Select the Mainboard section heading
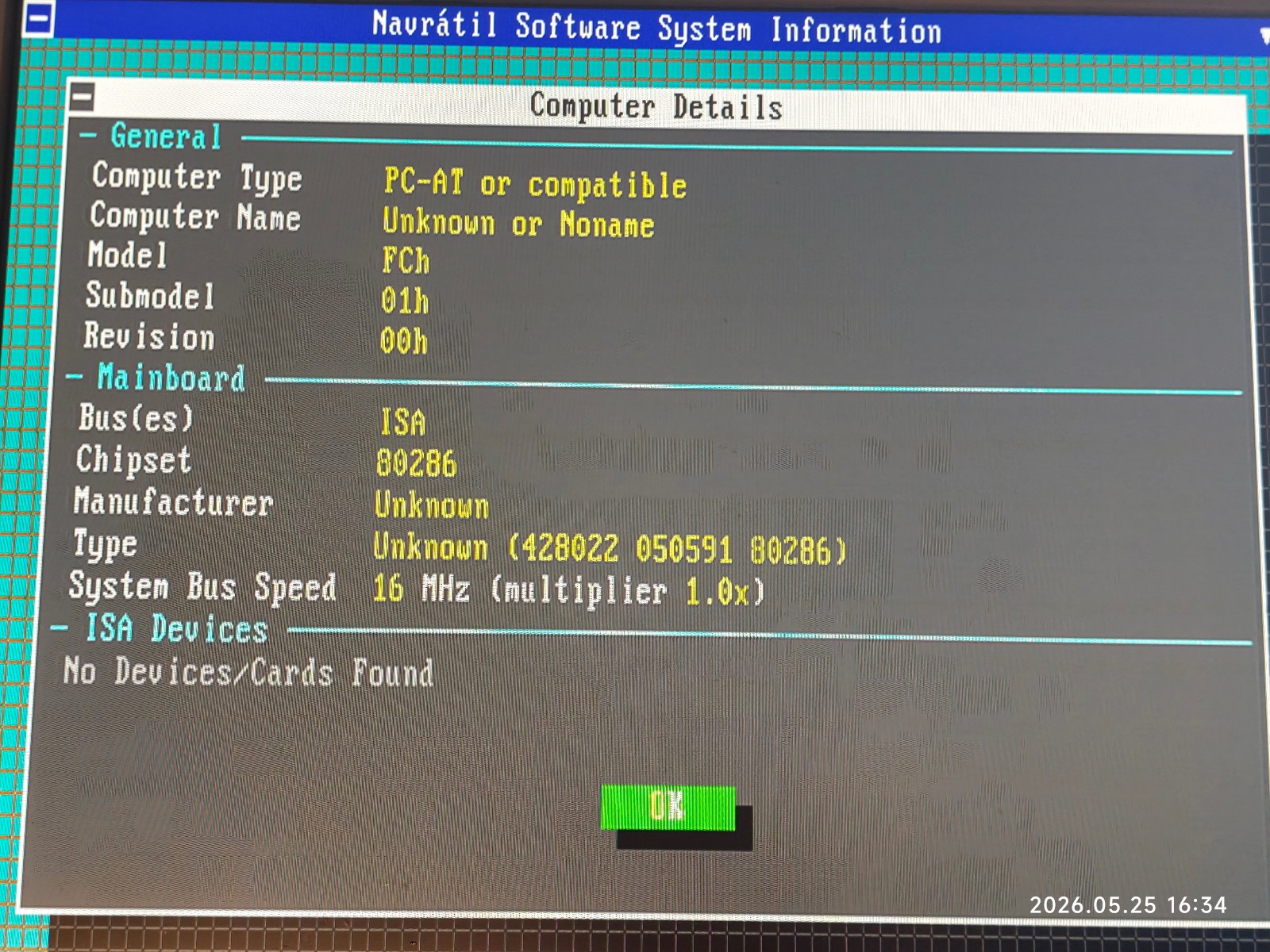Image resolution: width=1270 pixels, height=952 pixels. pos(171,378)
